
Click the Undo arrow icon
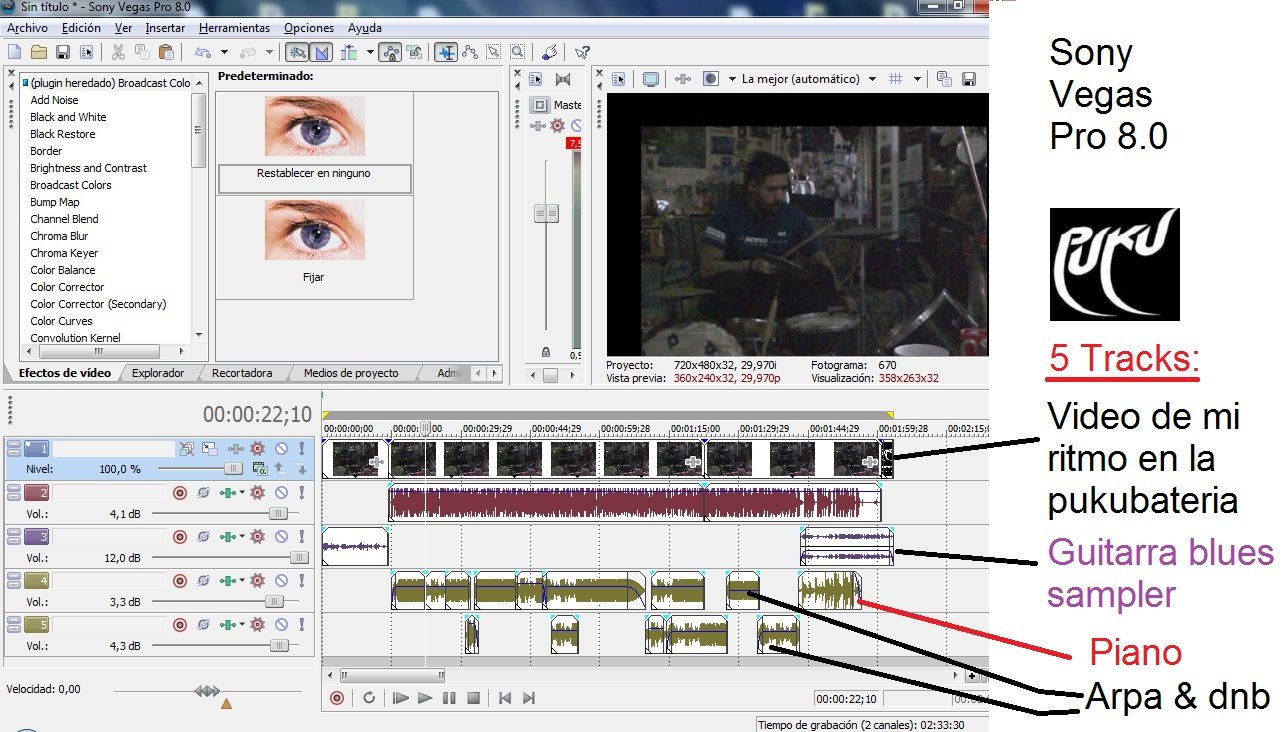click(x=203, y=52)
